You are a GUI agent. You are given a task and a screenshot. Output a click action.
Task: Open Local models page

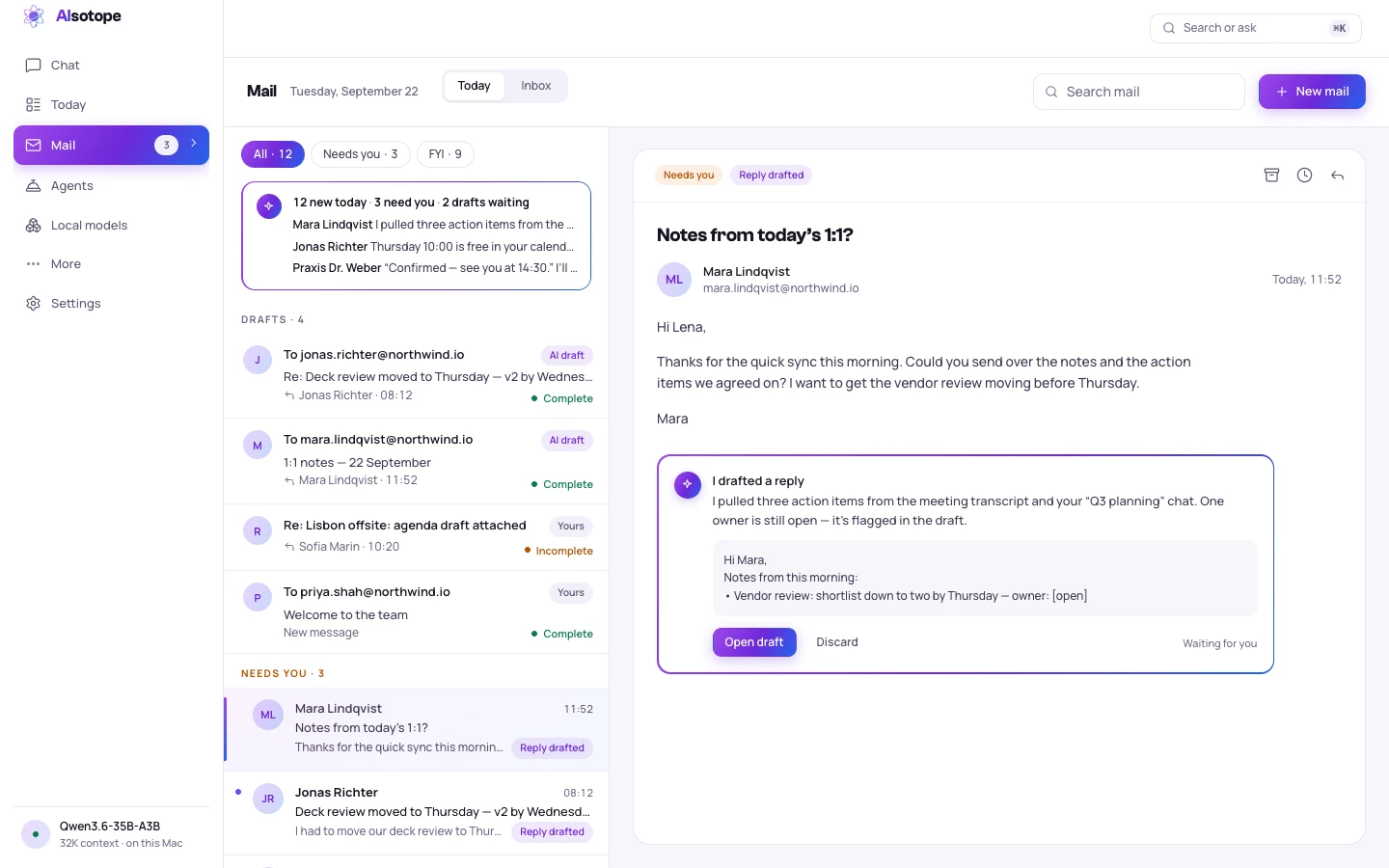[x=111, y=226]
